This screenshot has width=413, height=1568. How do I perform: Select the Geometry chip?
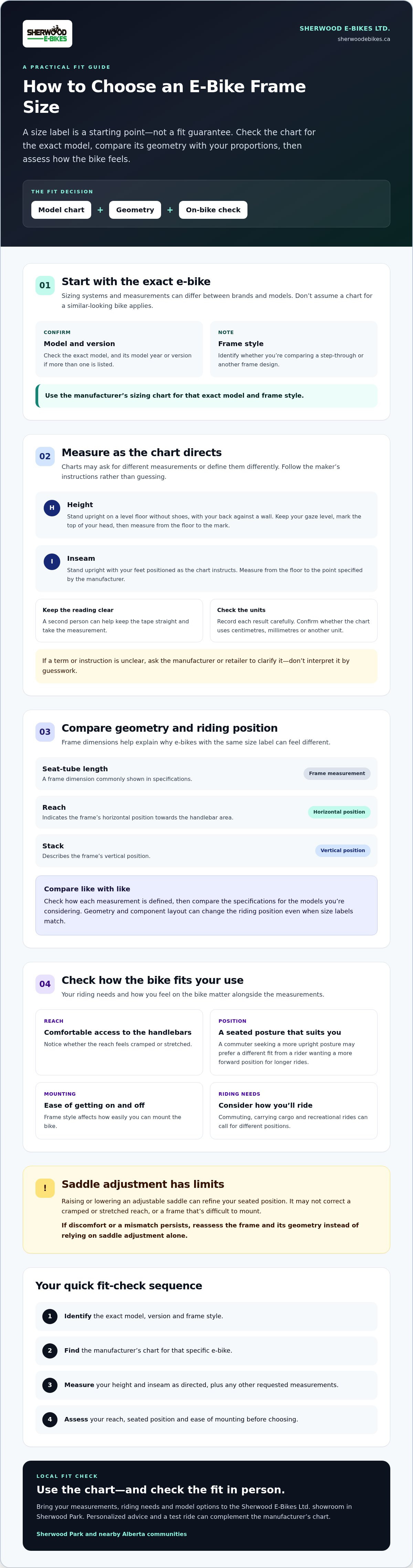135,210
